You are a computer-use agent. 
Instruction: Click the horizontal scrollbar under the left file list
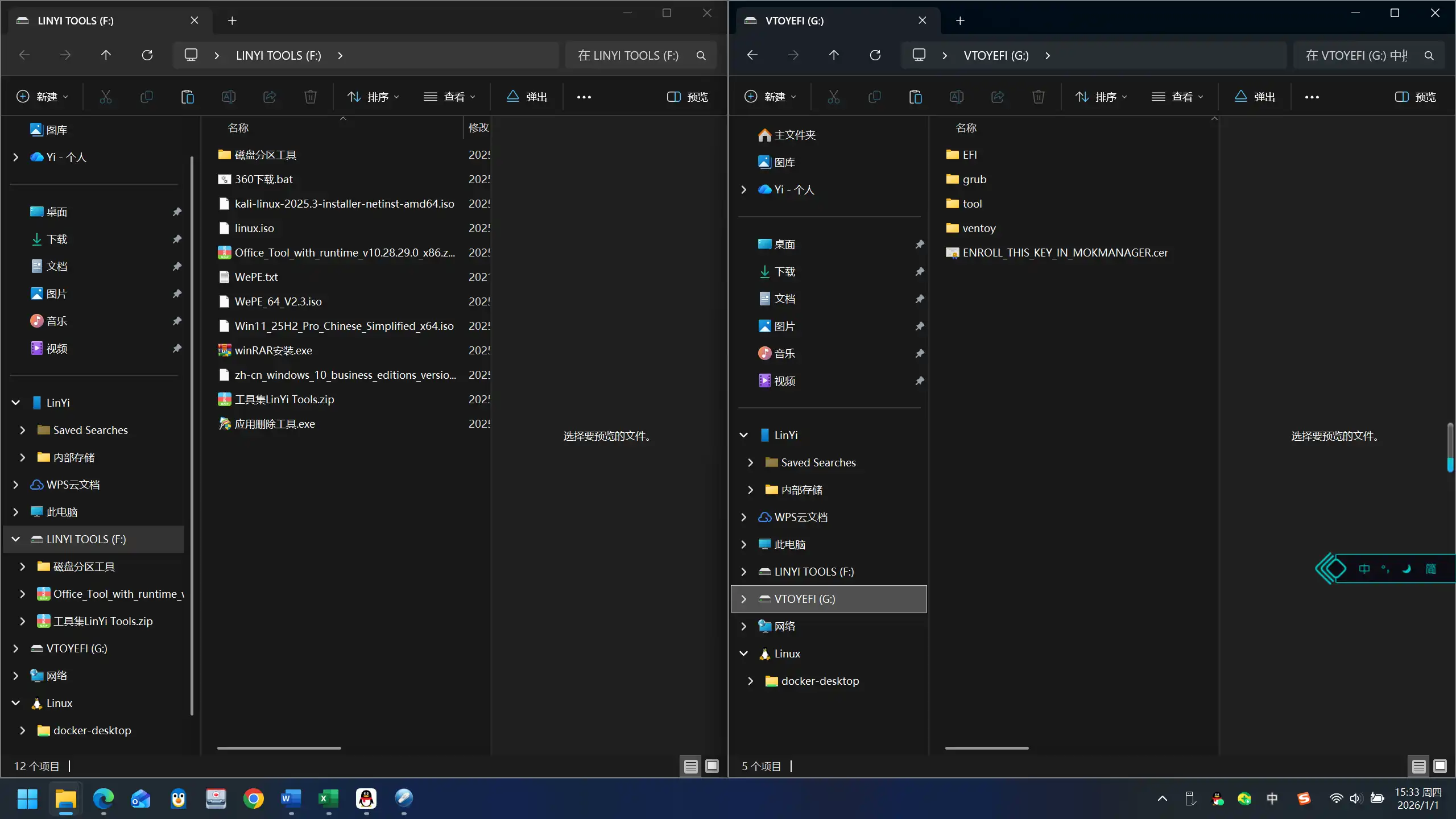click(279, 748)
